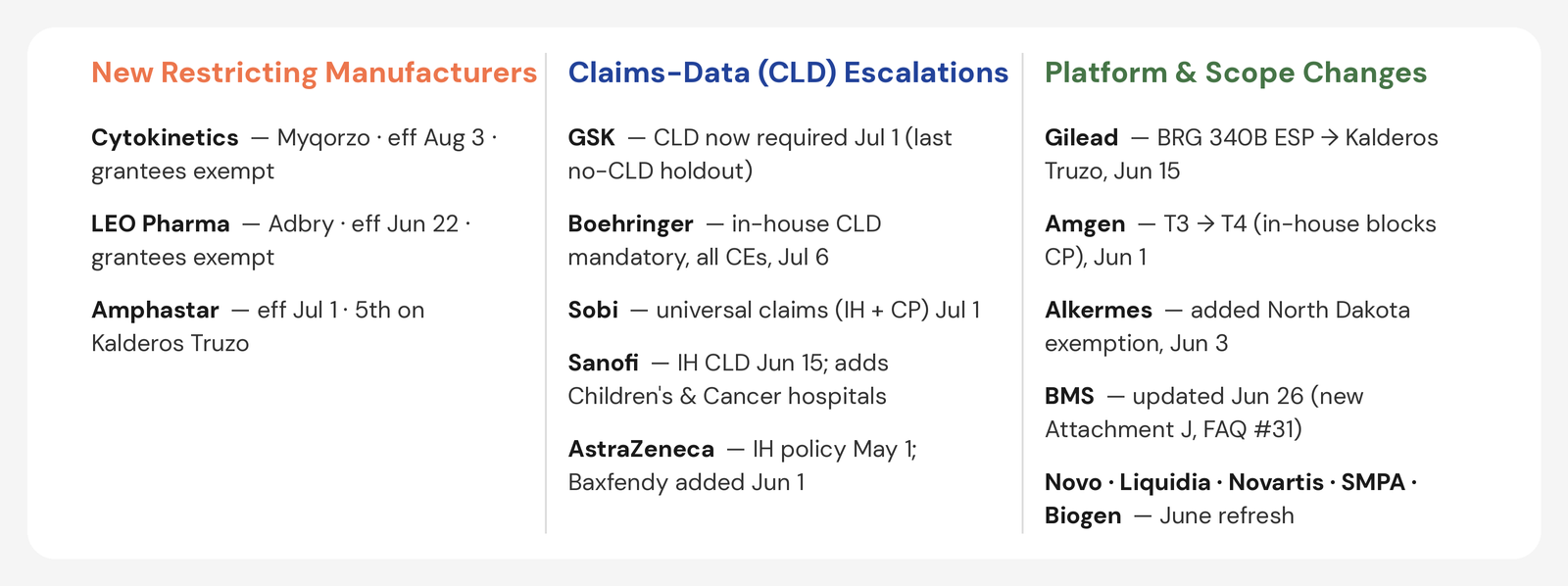Open the AstraZeneca entry
This screenshot has height=586, width=1568.
click(641, 450)
